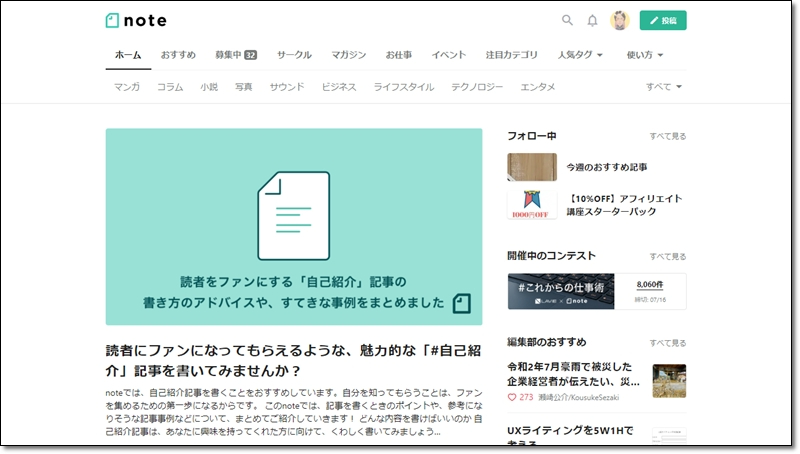
Task: Open the 今週のおすすめ記事 thumbnail image
Action: (x=531, y=167)
